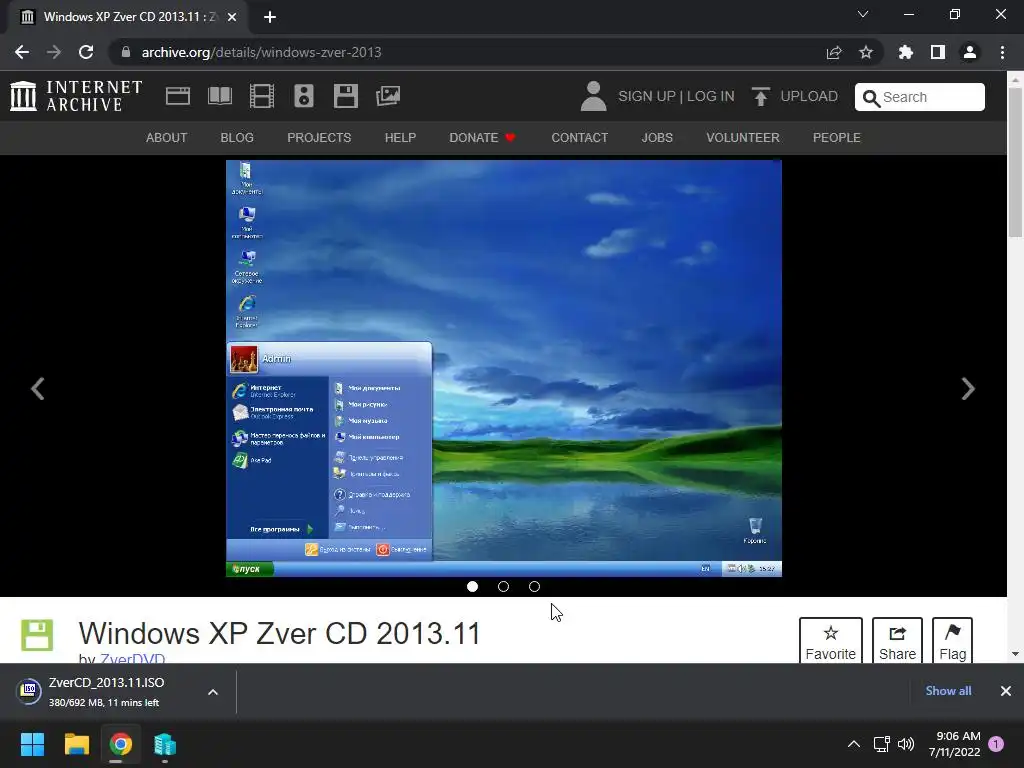Share this page from the address bar
This screenshot has height=768, width=1024.
click(x=834, y=52)
